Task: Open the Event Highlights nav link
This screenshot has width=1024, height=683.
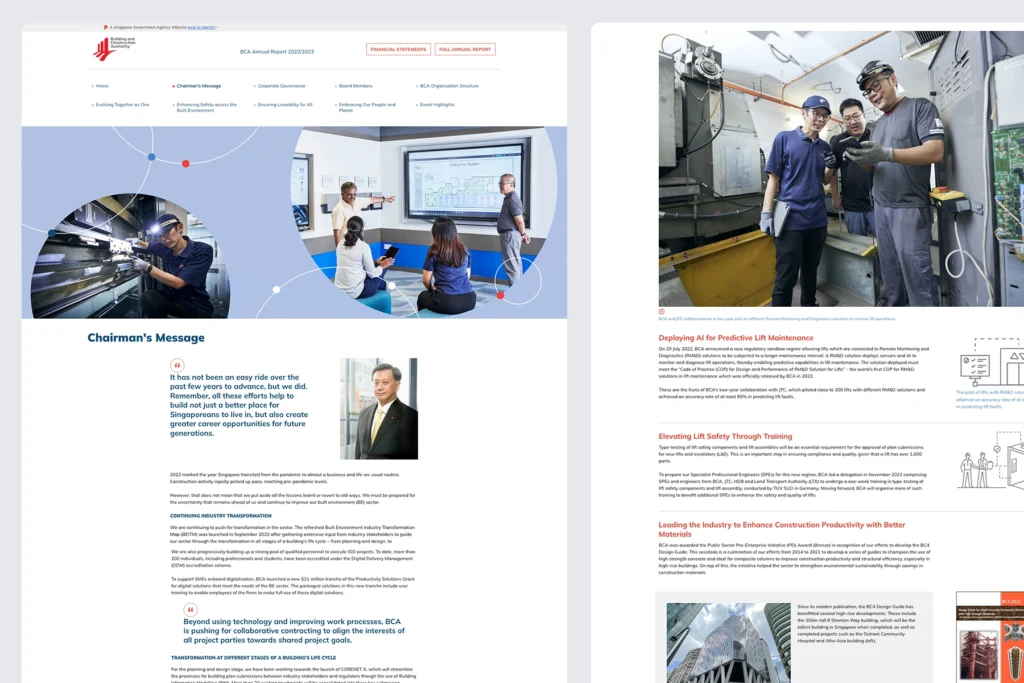Action: coord(436,104)
